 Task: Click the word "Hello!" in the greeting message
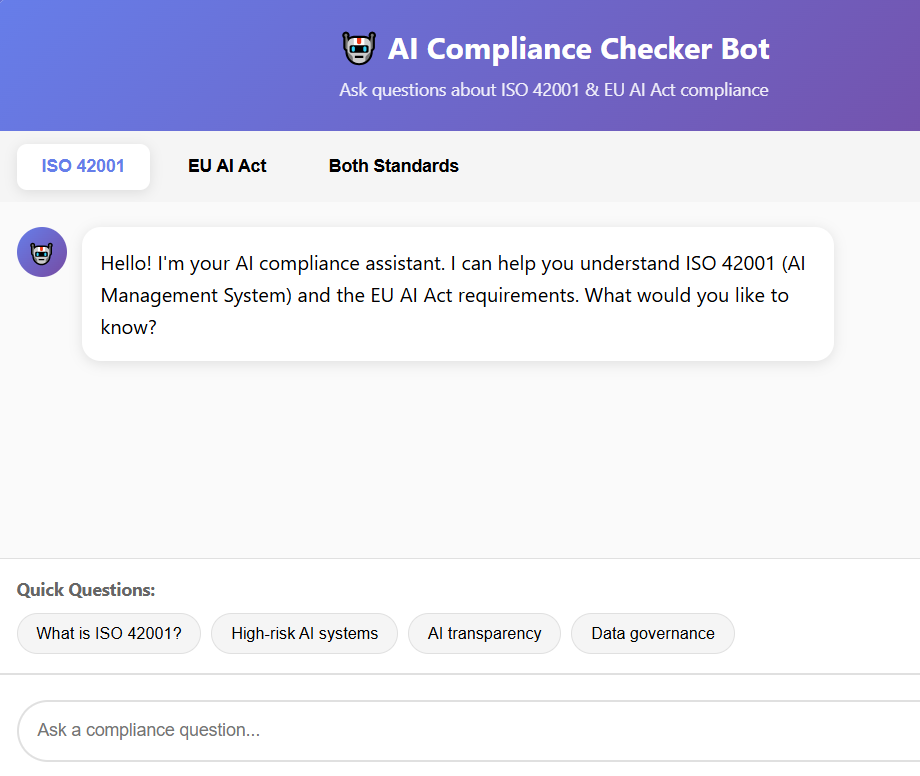click(x=126, y=264)
